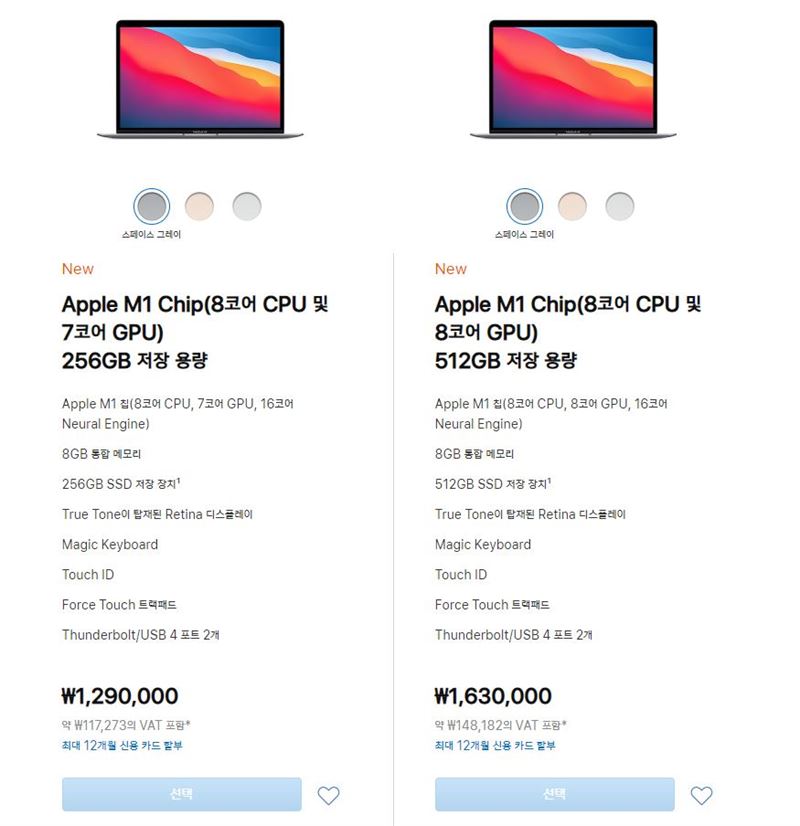Click the 512GB SSD footnote marker
This screenshot has width=800, height=826.
pos(549,480)
